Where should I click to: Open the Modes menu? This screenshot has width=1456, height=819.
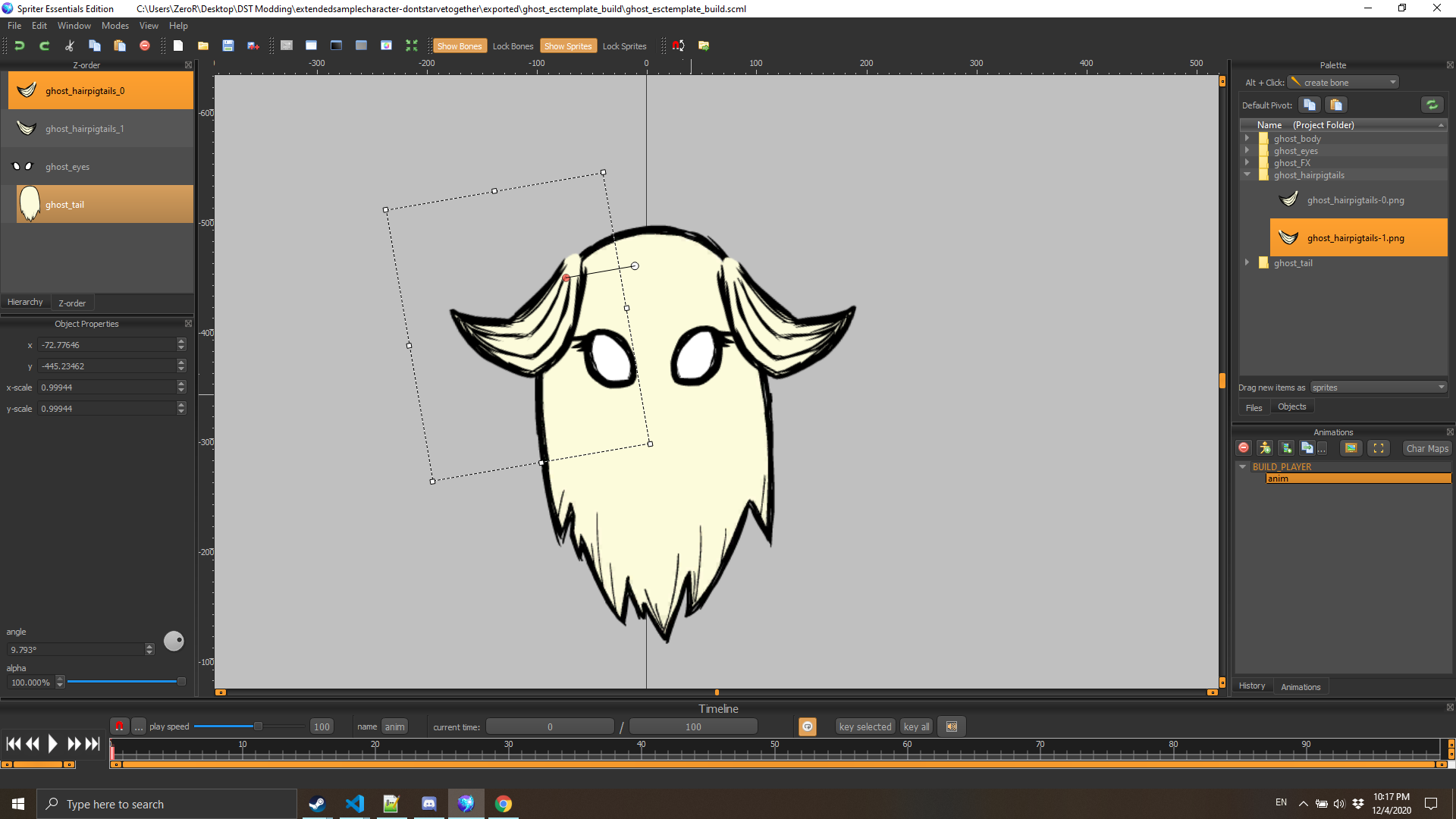pos(115,25)
